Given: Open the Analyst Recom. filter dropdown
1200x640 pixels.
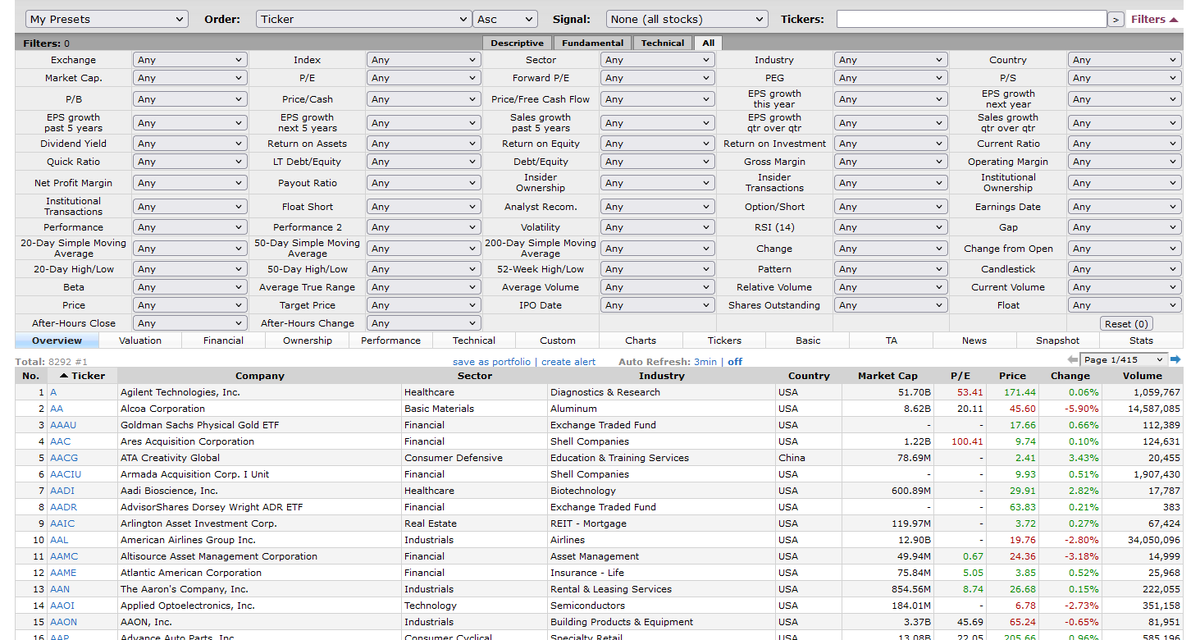Looking at the screenshot, I should pos(657,208).
